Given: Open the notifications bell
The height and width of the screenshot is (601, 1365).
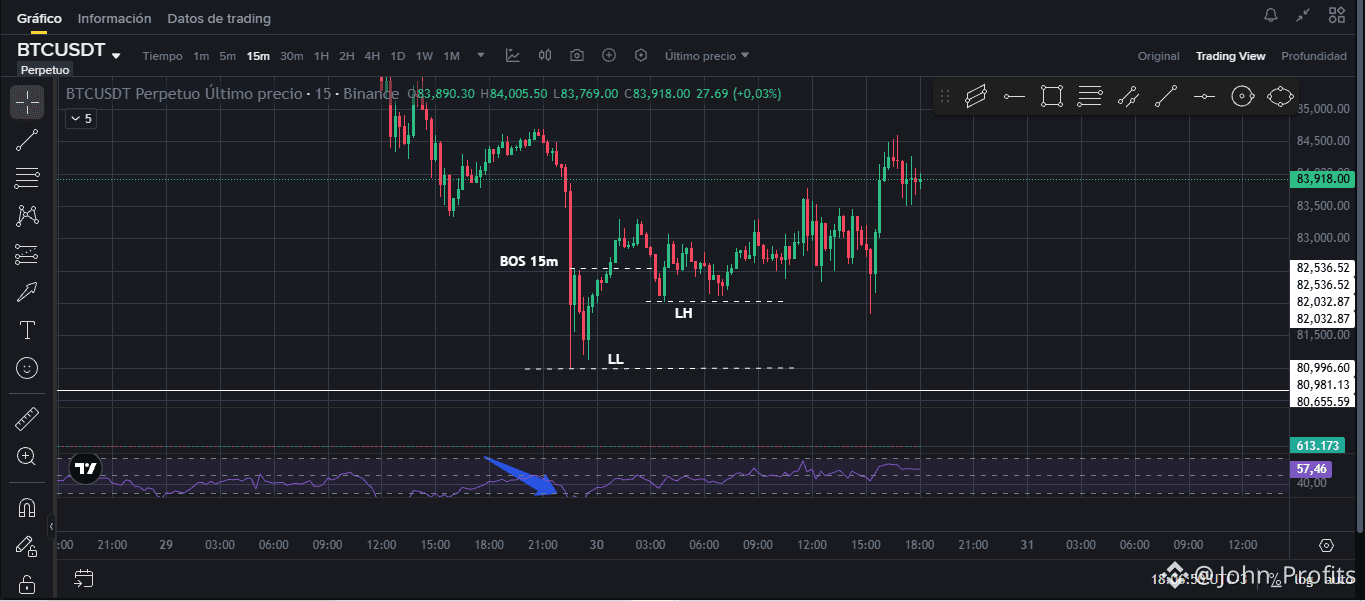Looking at the screenshot, I should pos(1271,15).
